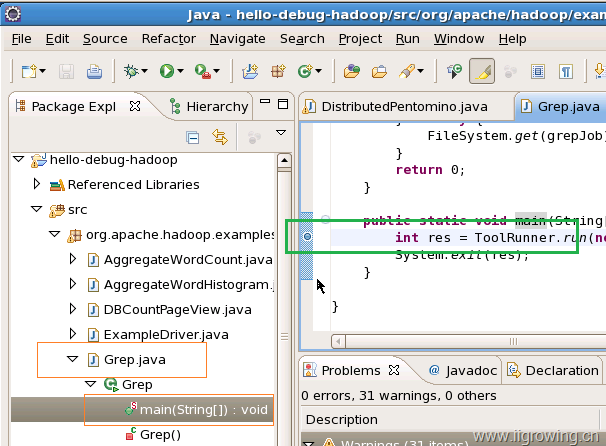Toggle Link with Editor in Package Explorer
The width and height of the screenshot is (606, 446).
[220, 137]
